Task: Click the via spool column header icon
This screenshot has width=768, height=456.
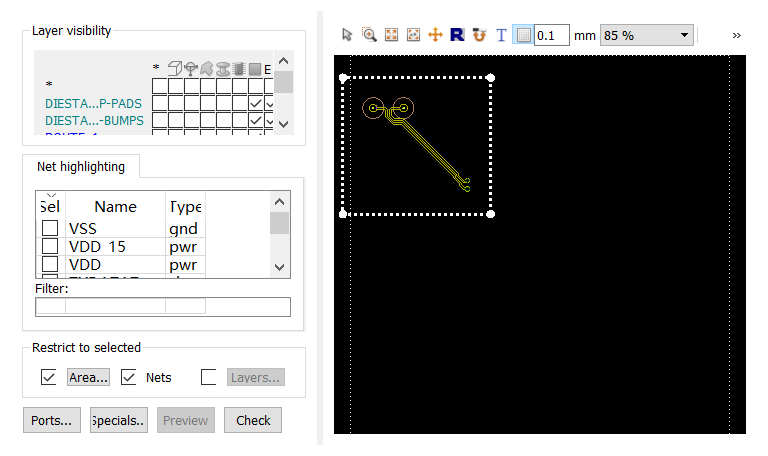Action: tap(223, 69)
